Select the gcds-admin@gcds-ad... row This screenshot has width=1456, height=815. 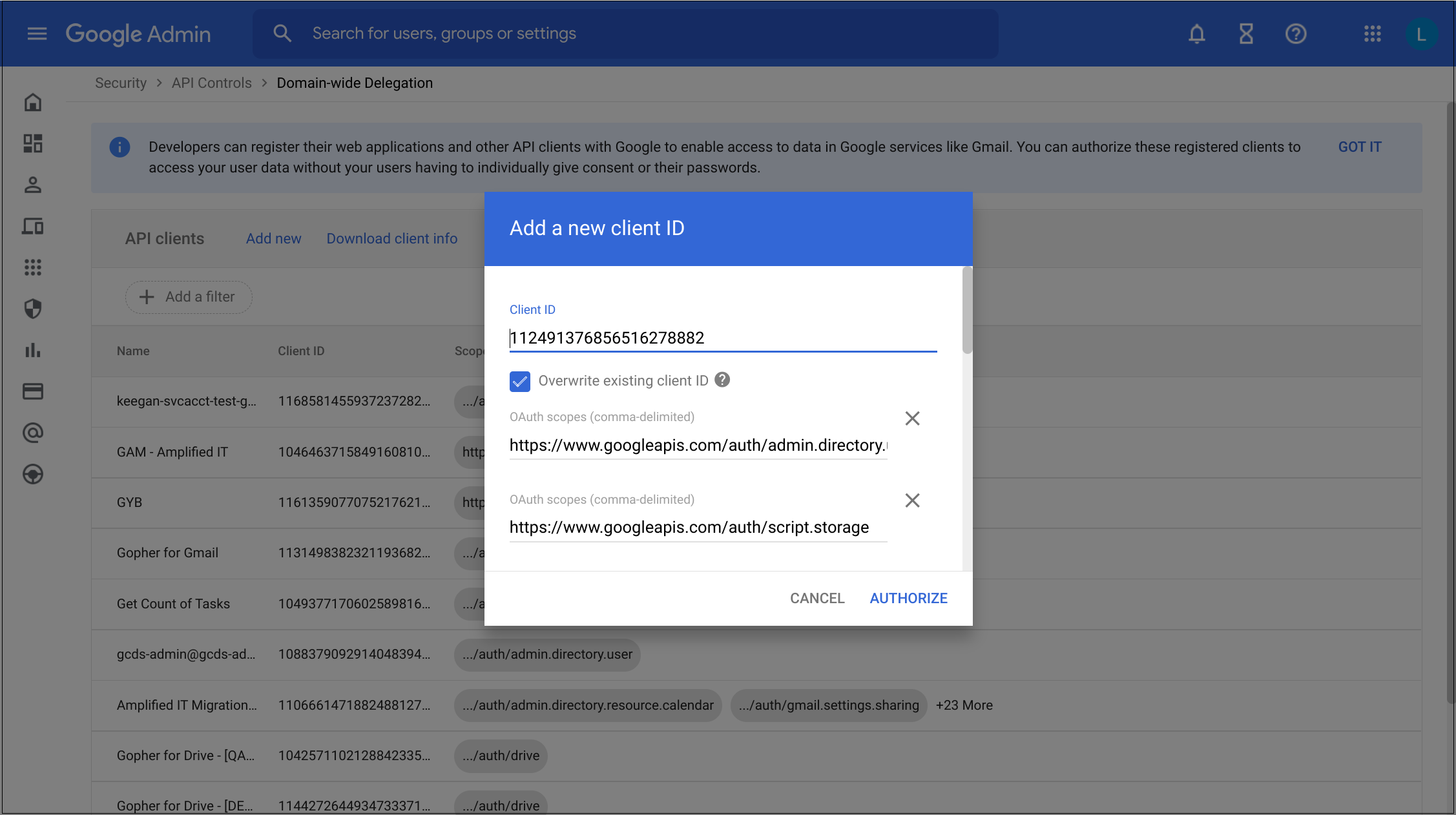tap(756, 655)
